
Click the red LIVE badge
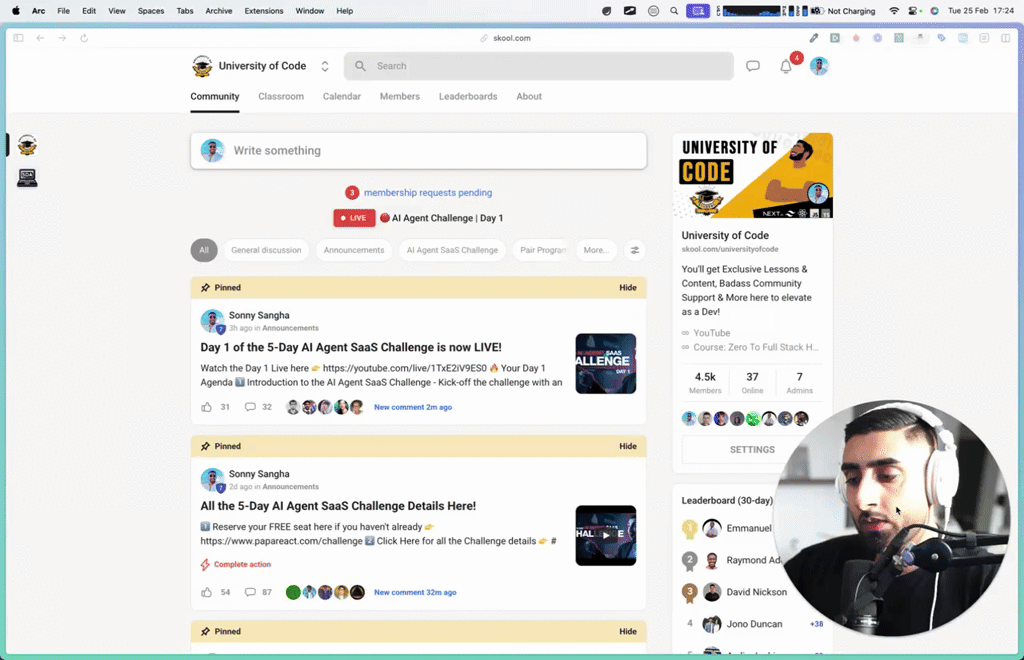pos(354,218)
